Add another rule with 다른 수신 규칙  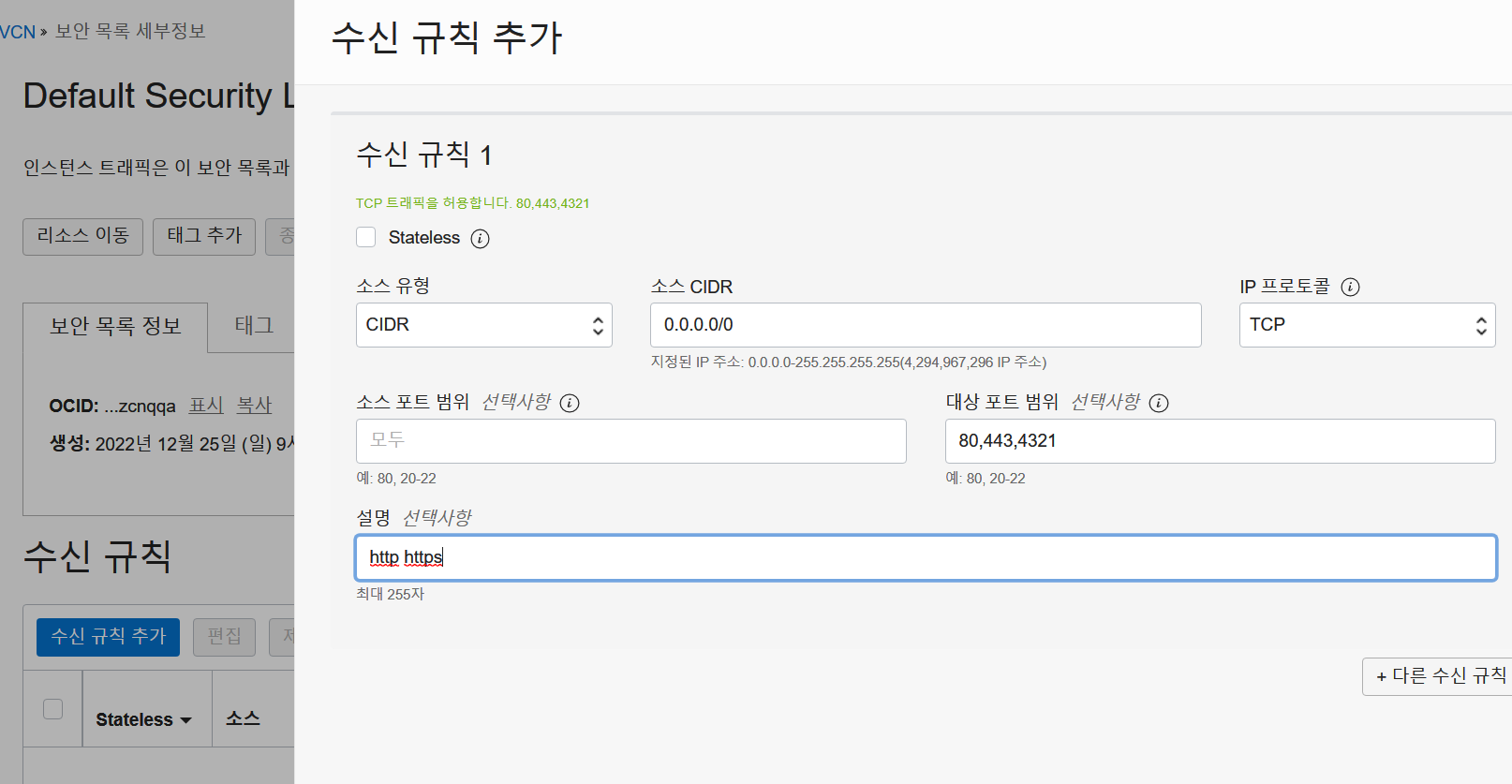pos(1438,676)
